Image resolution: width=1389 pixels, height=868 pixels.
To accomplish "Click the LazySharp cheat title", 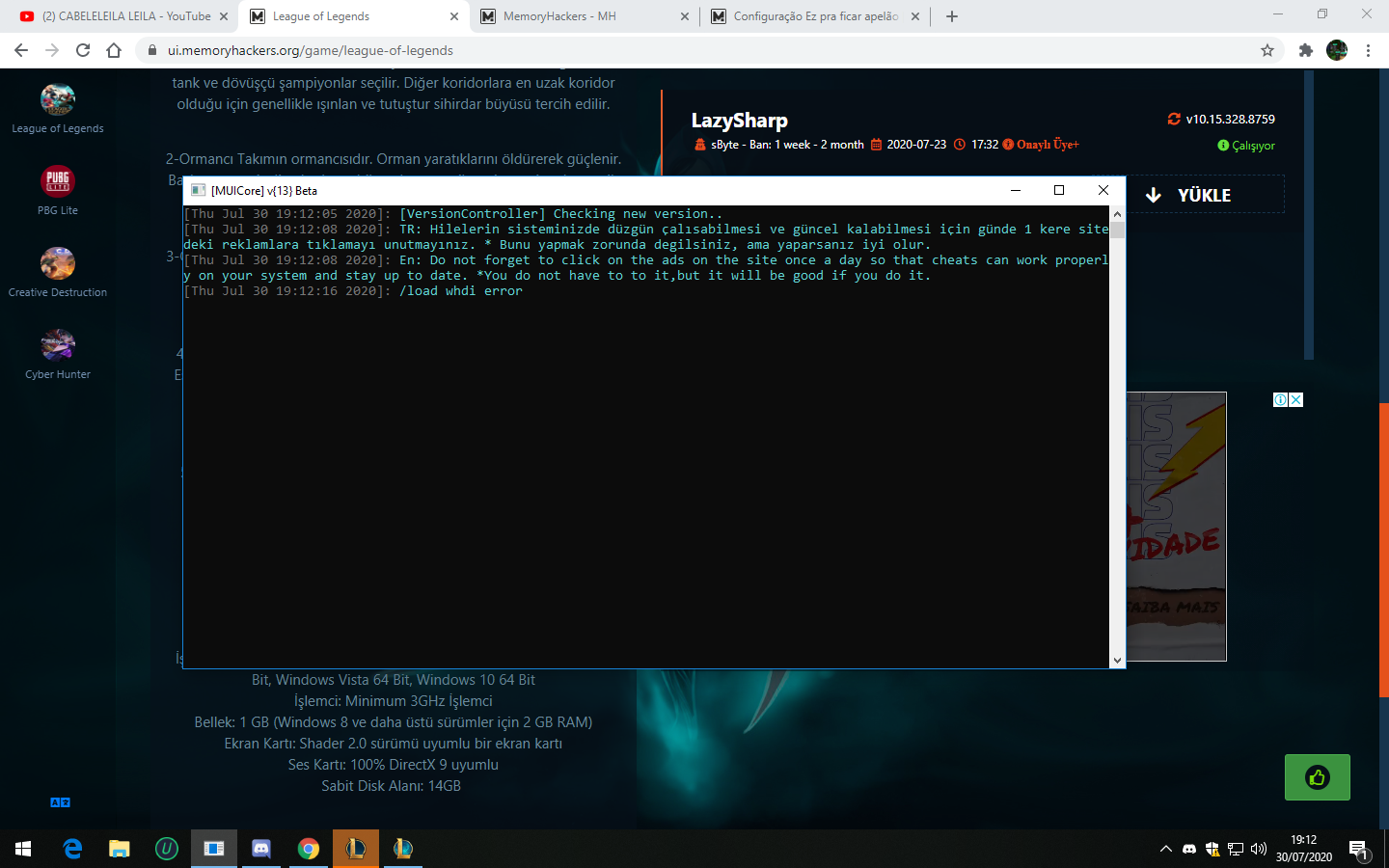I will (740, 121).
